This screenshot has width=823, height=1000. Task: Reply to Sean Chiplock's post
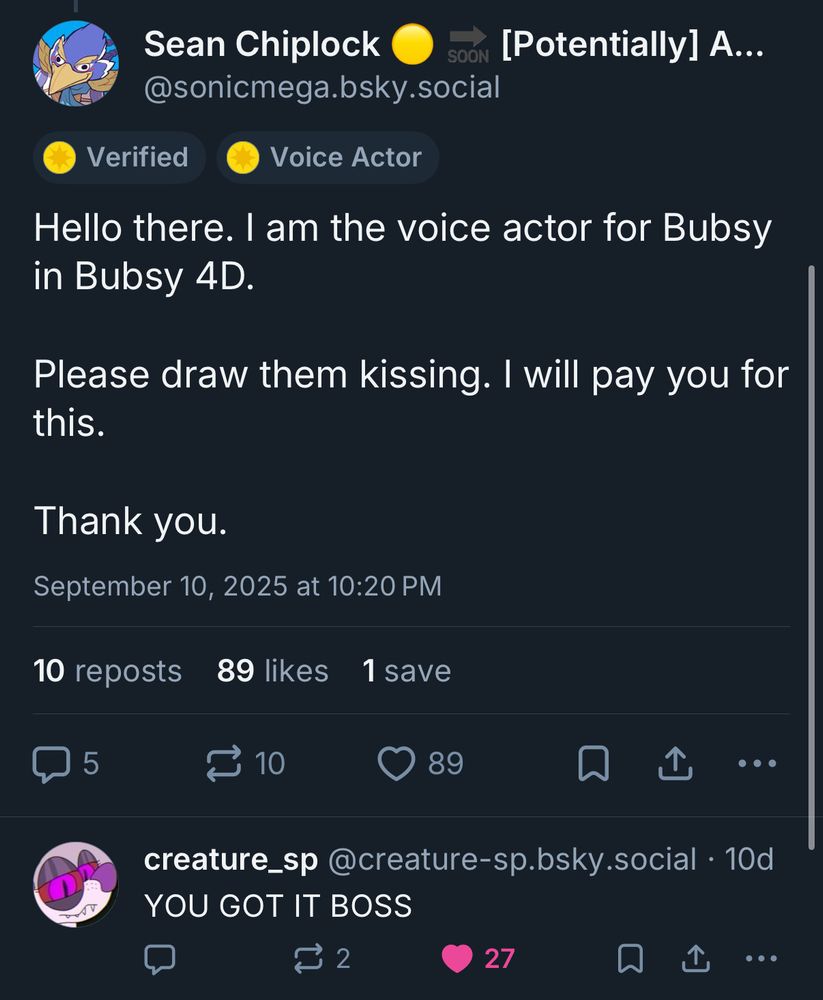coord(50,764)
